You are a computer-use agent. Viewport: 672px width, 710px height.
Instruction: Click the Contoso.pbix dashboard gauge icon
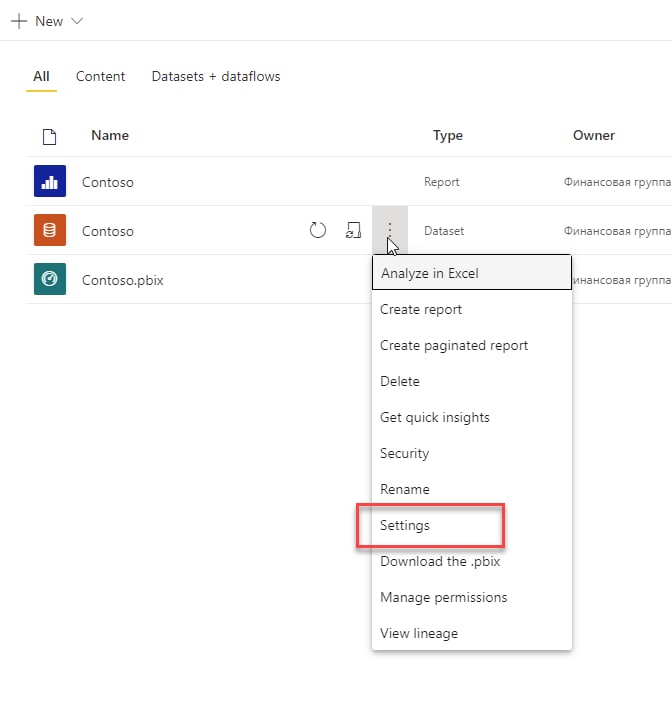tap(50, 279)
